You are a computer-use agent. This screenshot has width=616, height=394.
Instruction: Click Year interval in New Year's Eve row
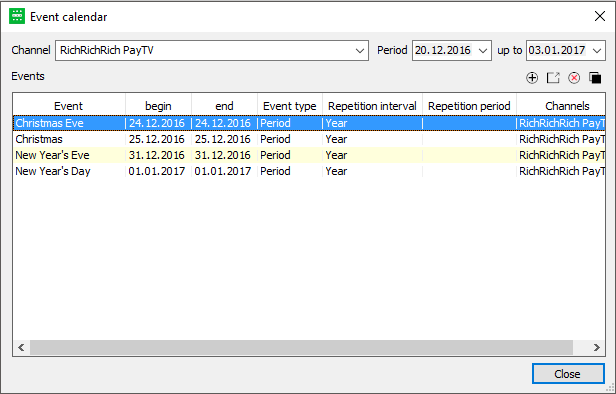[x=336, y=156]
